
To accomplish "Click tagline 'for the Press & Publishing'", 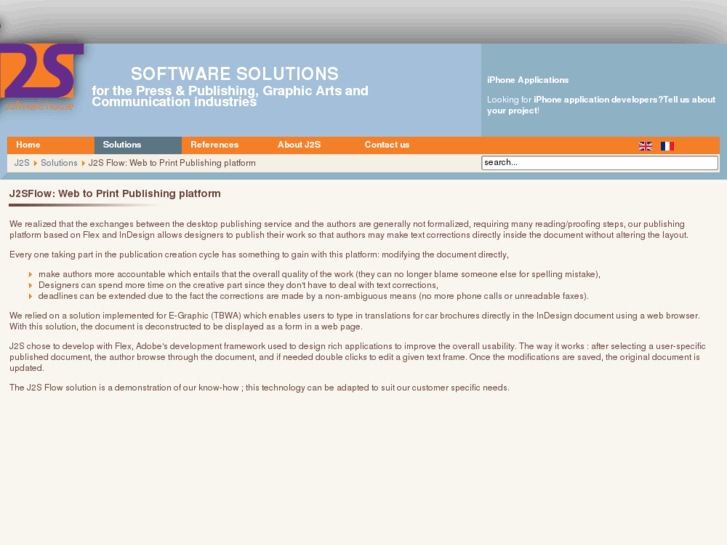I will tap(230, 96).
